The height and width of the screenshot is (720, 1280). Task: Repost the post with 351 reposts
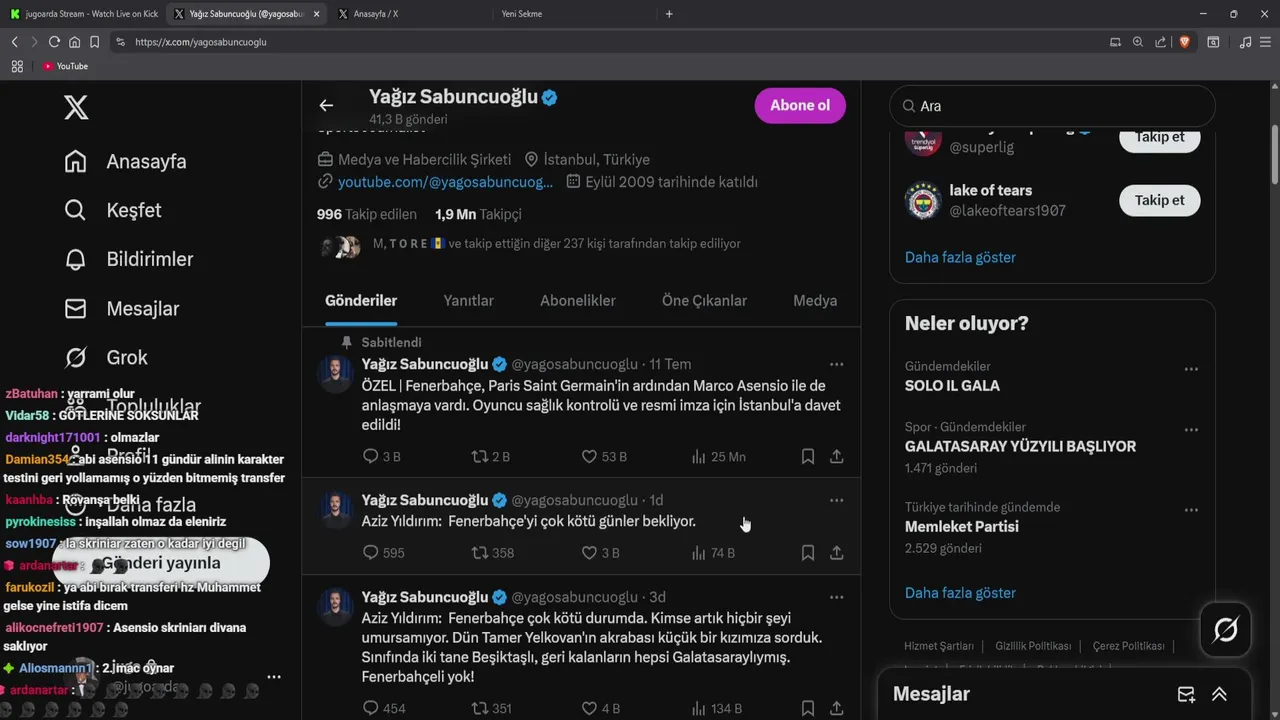pyautogui.click(x=491, y=708)
